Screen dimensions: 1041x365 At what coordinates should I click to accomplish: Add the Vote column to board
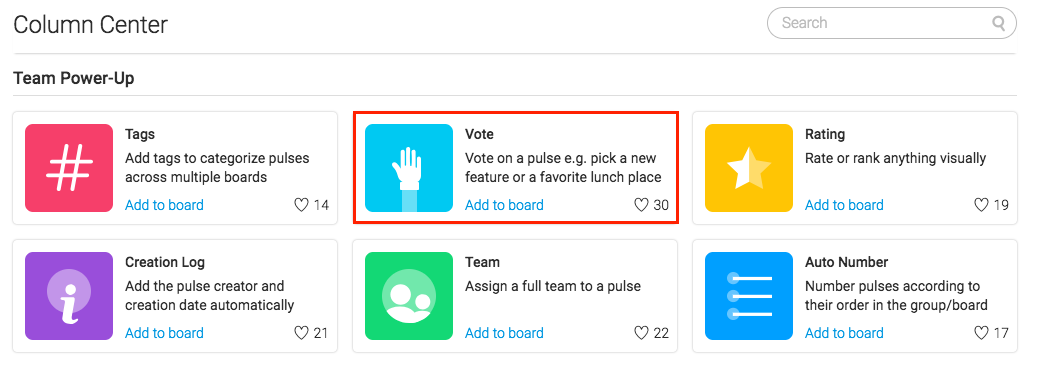504,205
